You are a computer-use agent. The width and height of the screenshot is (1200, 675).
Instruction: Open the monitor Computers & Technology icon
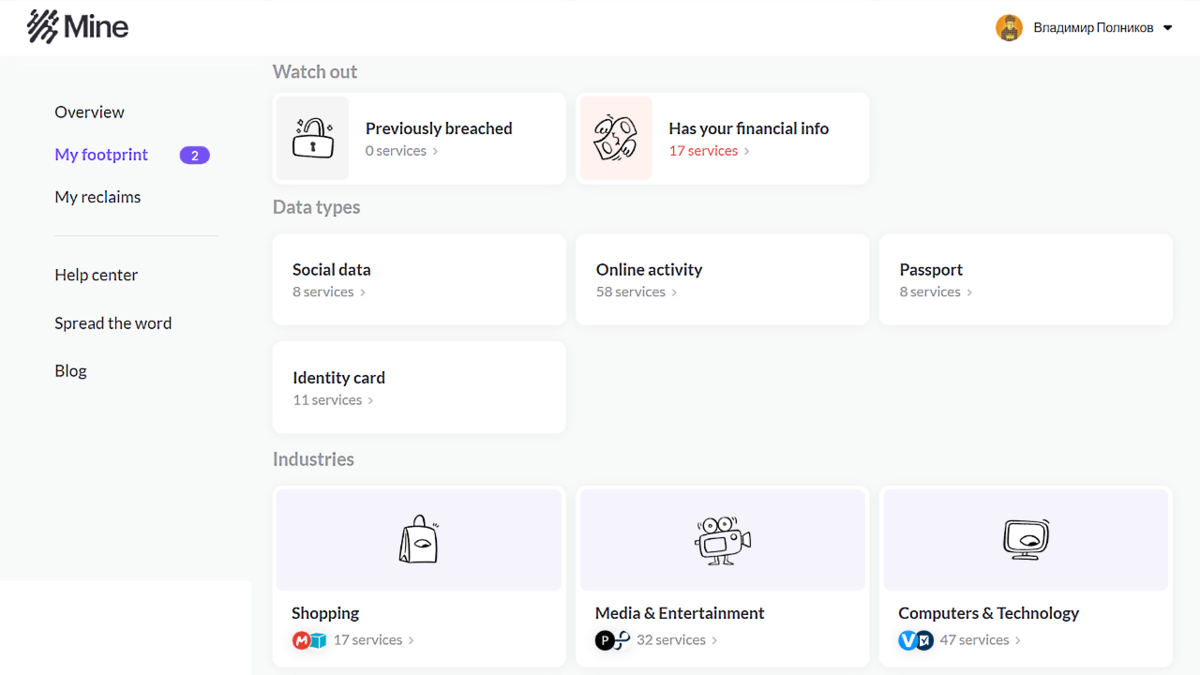coord(1026,540)
